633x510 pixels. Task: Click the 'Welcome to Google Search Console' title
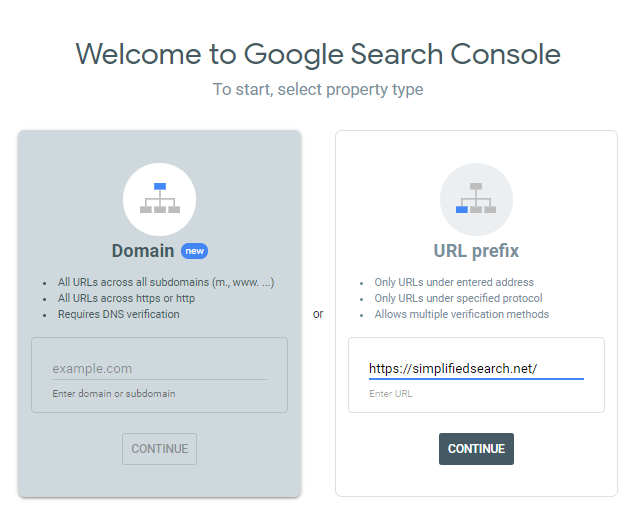click(x=318, y=55)
